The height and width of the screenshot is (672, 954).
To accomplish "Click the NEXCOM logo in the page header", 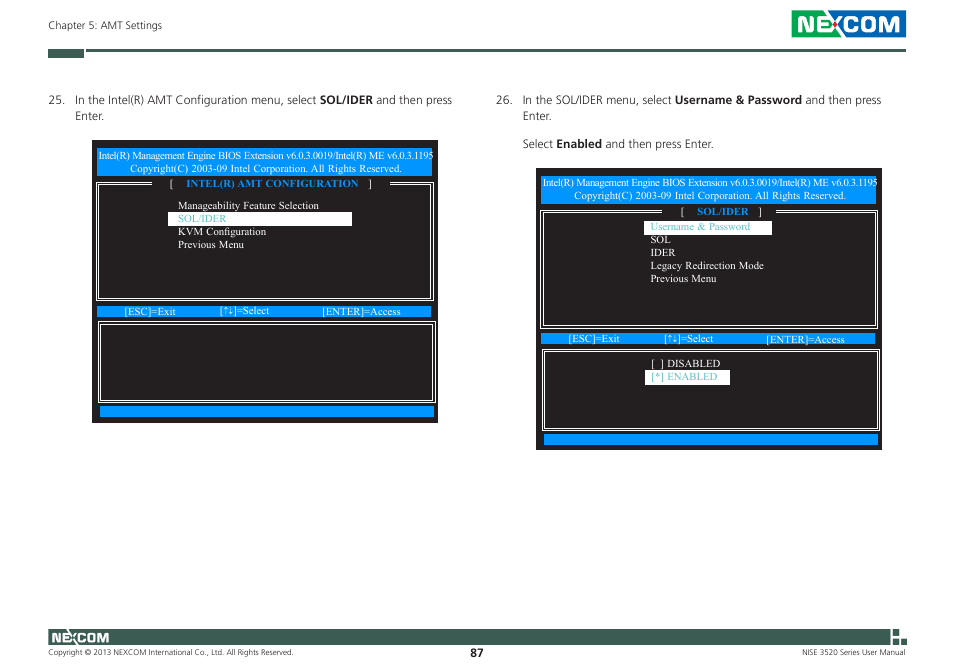I will pos(848,24).
